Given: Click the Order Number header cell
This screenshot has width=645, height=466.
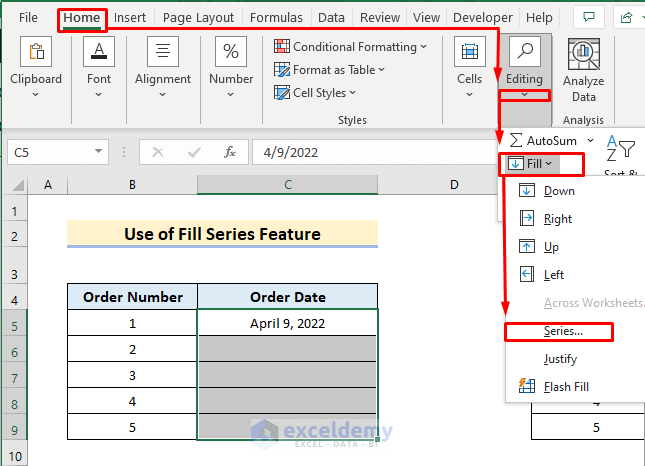Looking at the screenshot, I should 132,297.
